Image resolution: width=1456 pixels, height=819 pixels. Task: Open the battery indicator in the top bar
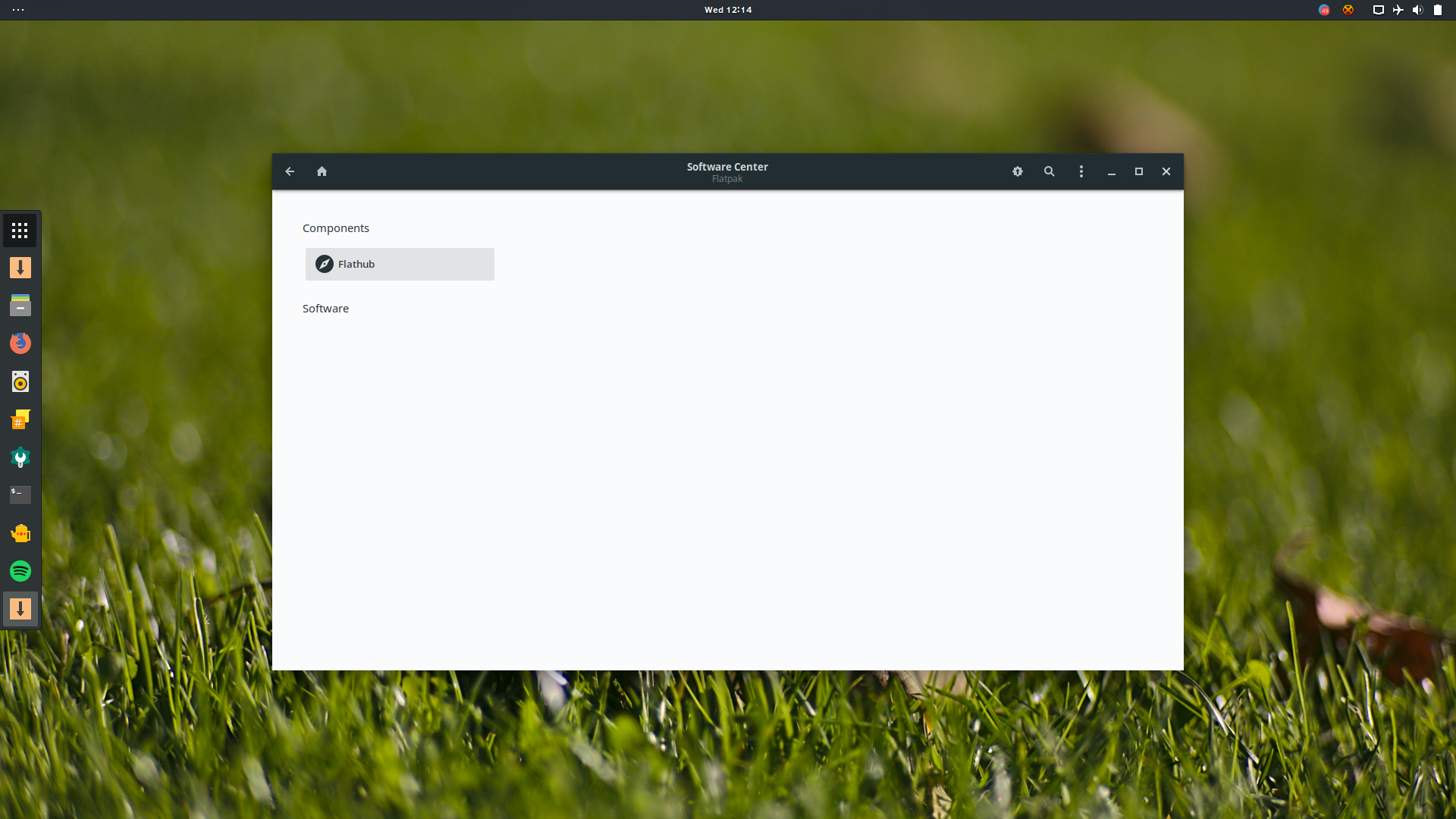(x=1438, y=10)
